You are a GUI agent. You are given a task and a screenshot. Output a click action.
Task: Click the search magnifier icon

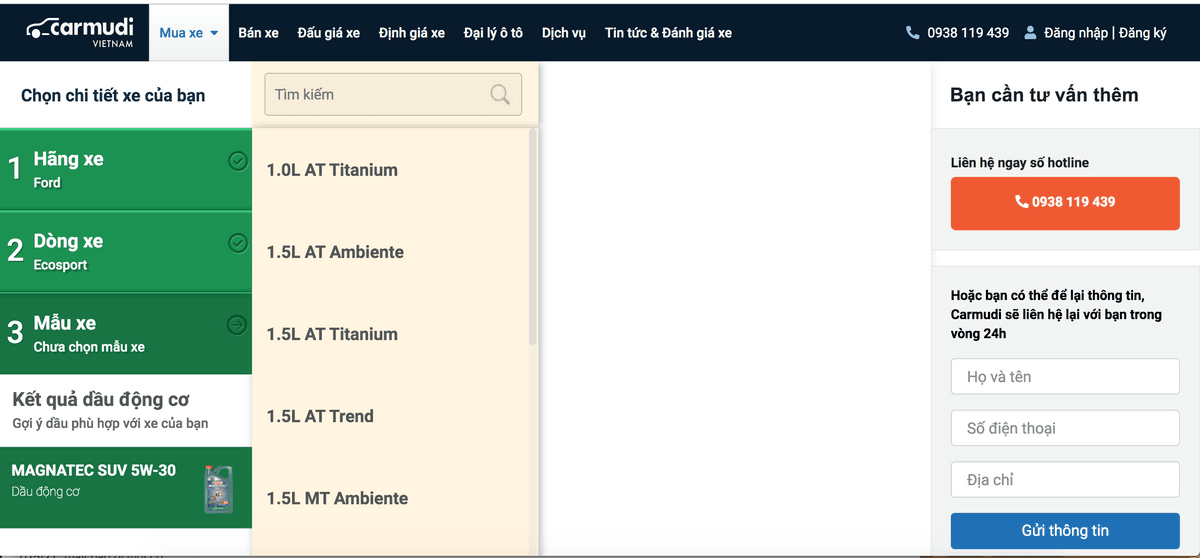tap(500, 95)
